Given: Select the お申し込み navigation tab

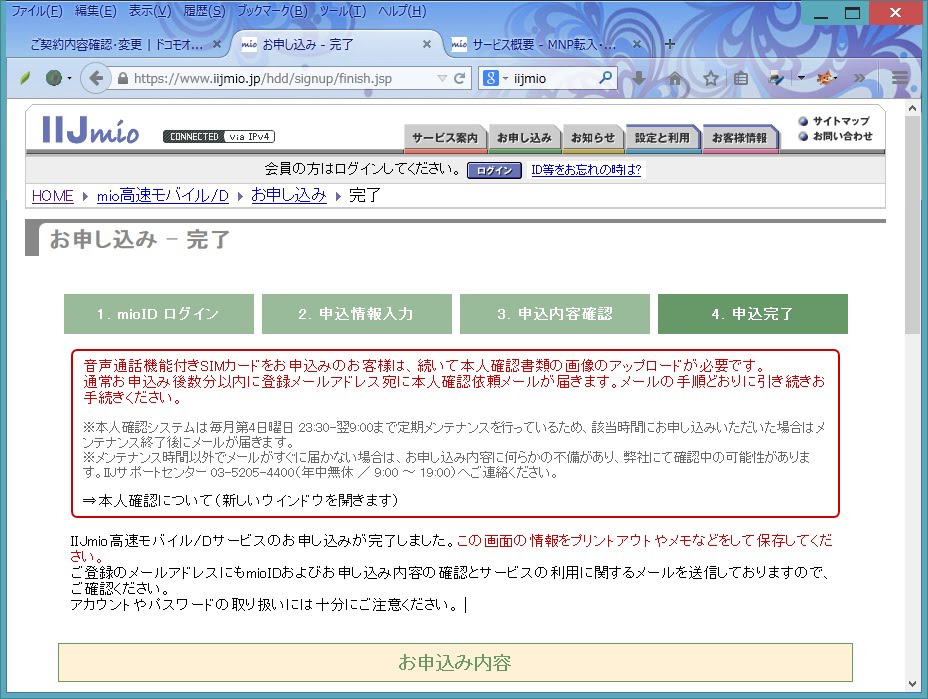Looking at the screenshot, I should click(x=524, y=138).
